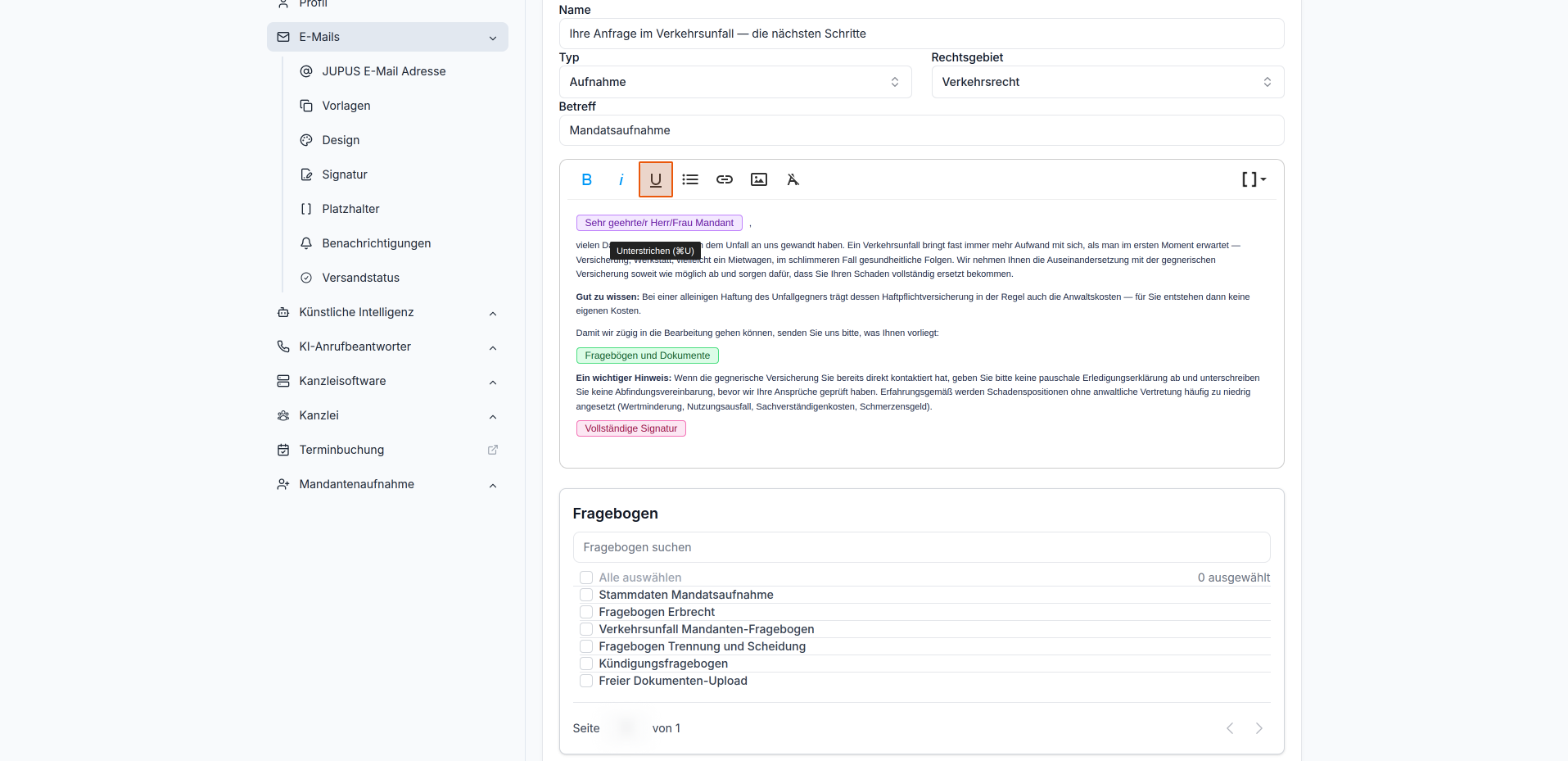Expand the Kanzlei section chevron
The height and width of the screenshot is (761, 1568).
(493, 416)
